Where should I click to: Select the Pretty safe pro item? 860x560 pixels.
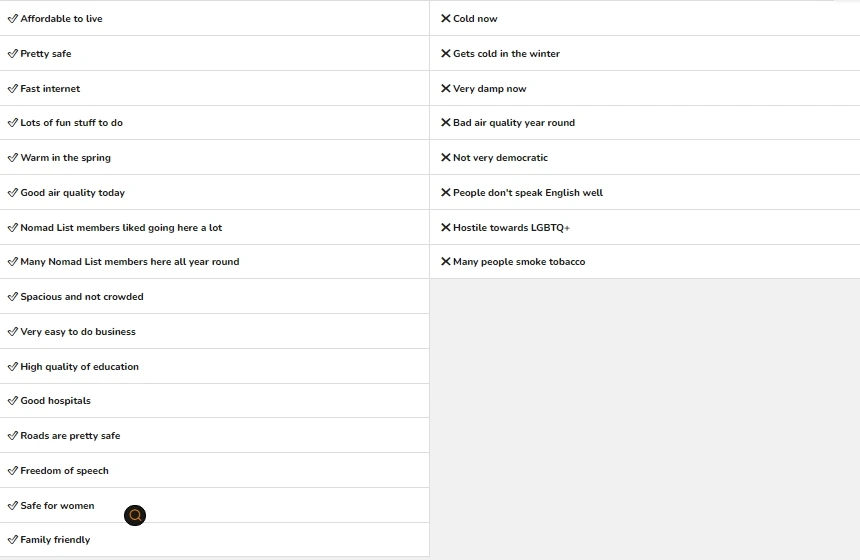[x=46, y=54]
